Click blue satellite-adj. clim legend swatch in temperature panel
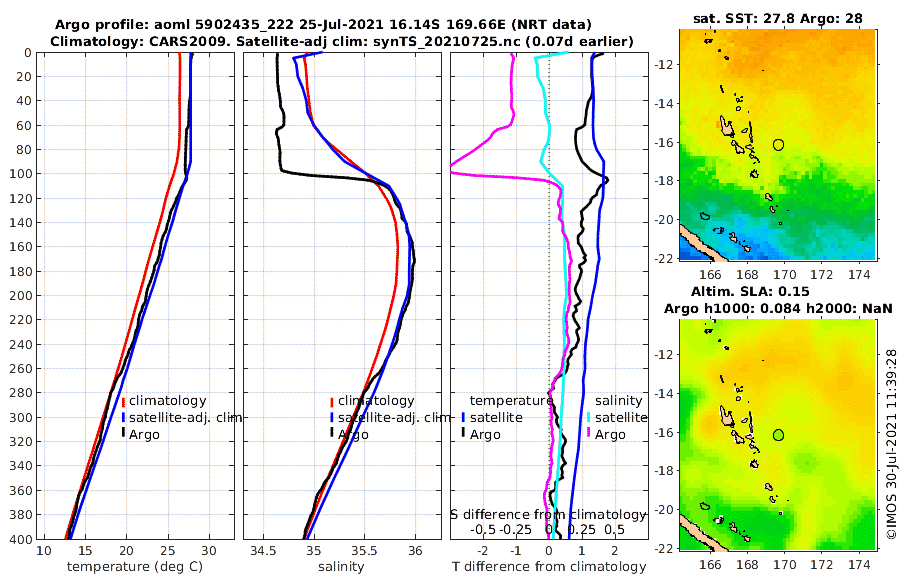 click(x=123, y=418)
